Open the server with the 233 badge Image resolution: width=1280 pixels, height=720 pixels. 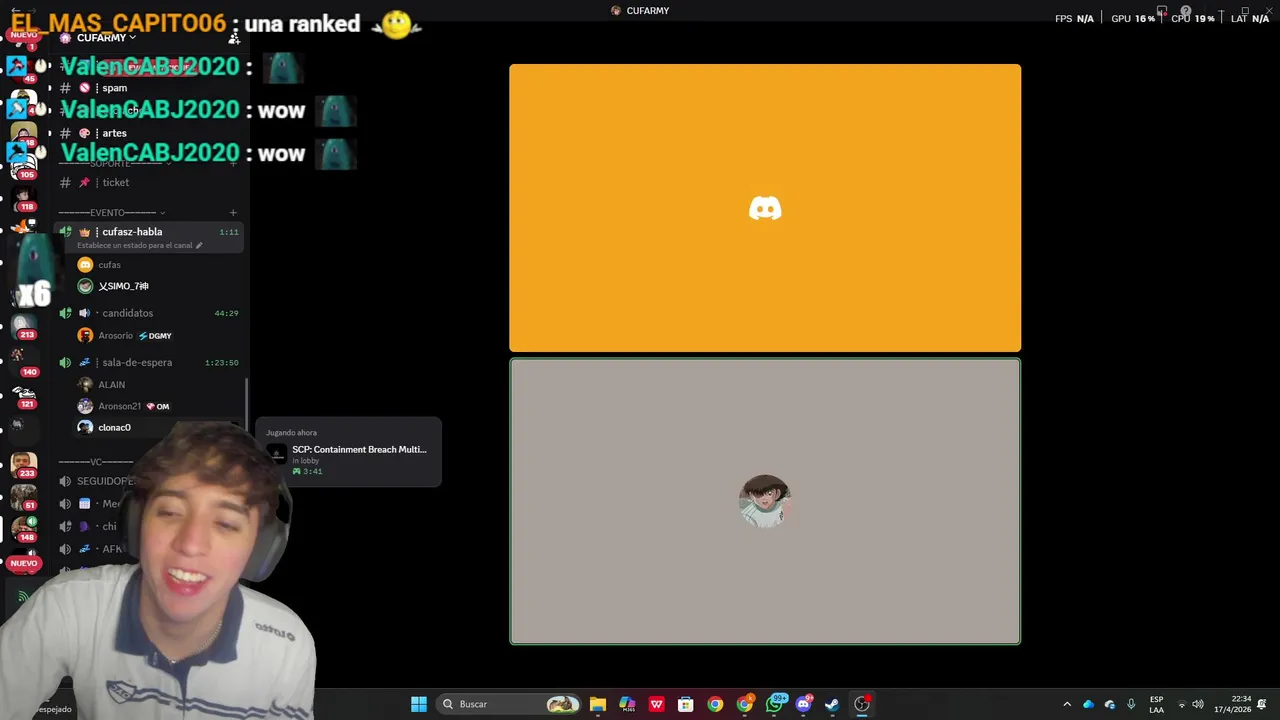24,465
